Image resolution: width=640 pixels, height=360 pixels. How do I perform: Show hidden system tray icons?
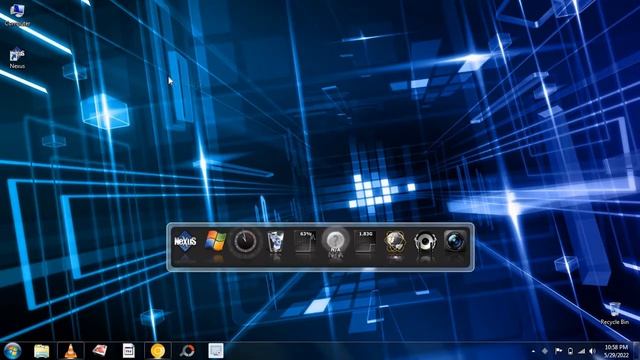click(533, 351)
